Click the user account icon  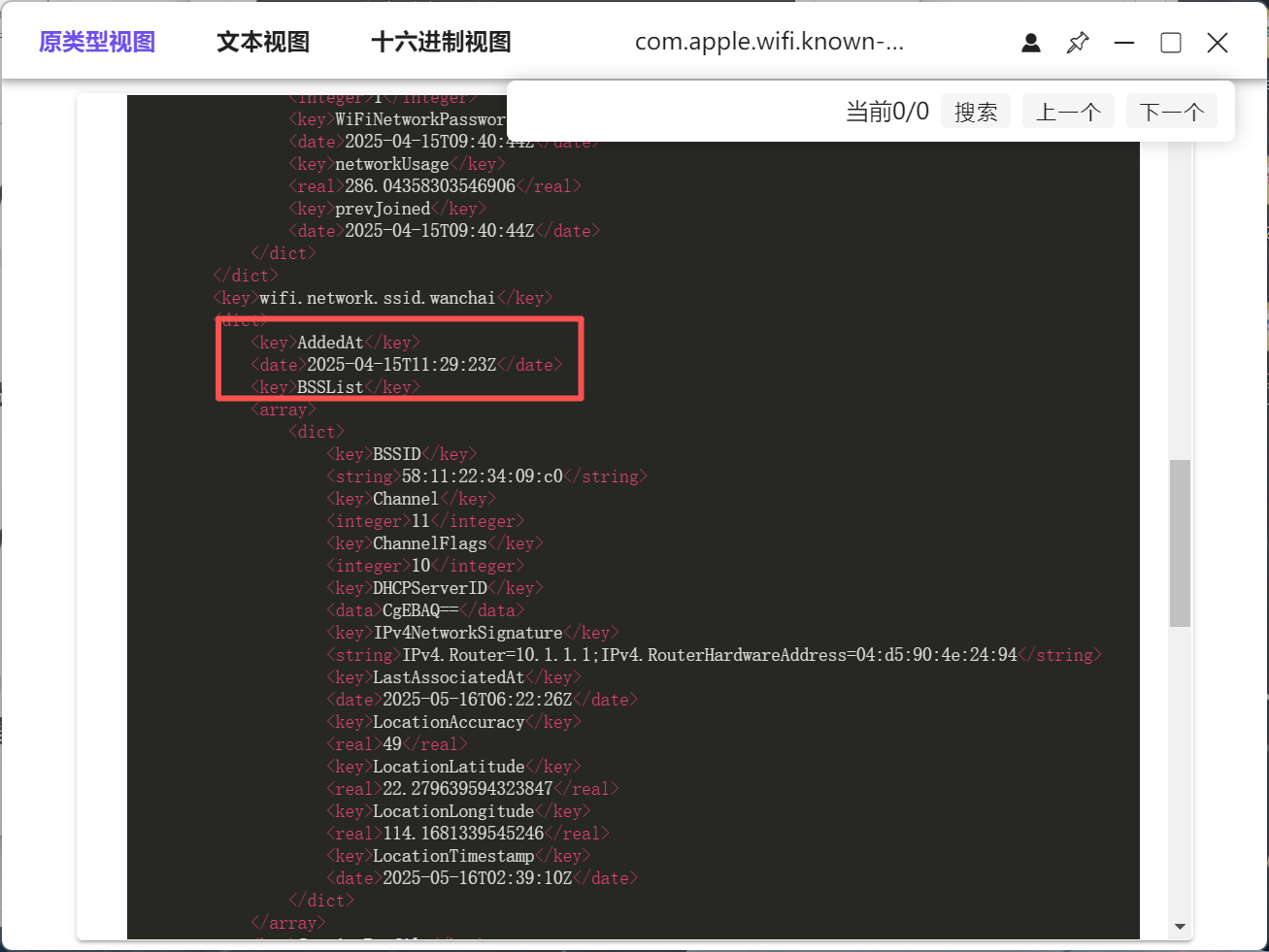1031,43
